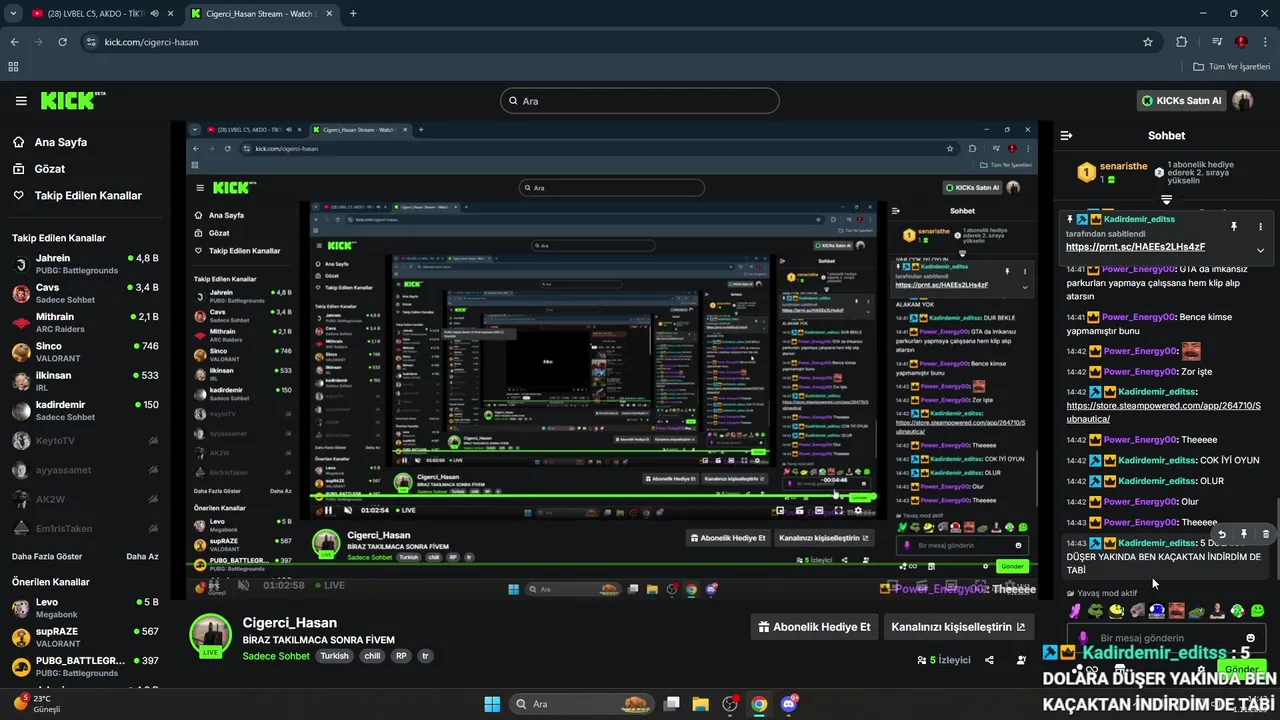Click the user icon next to share
This screenshot has height=720, width=1280.
(1021, 660)
